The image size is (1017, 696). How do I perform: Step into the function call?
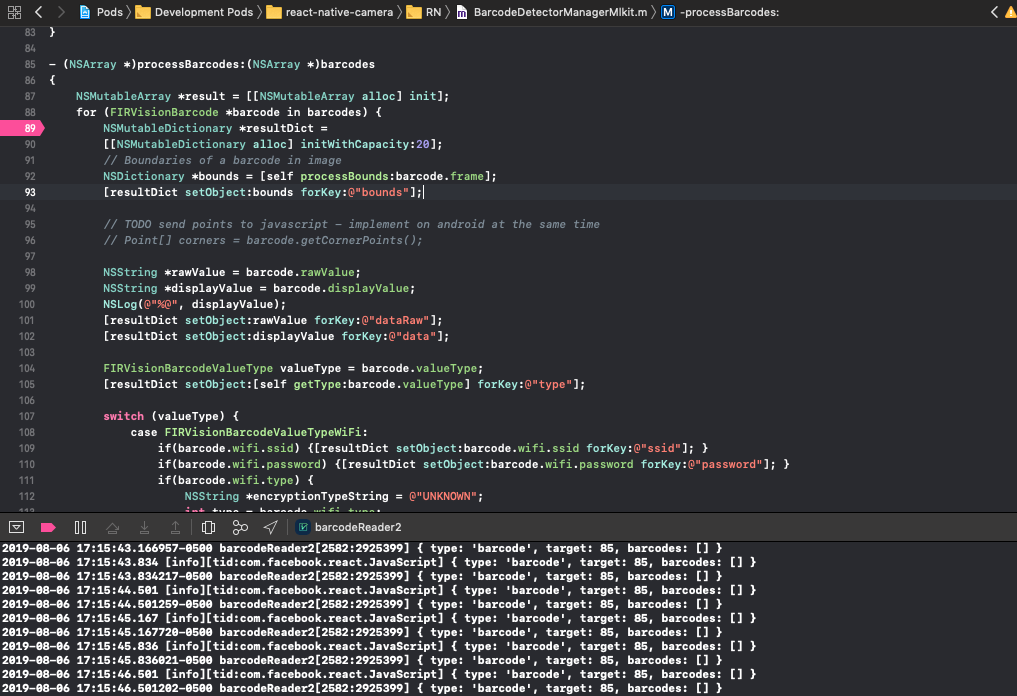tap(146, 527)
